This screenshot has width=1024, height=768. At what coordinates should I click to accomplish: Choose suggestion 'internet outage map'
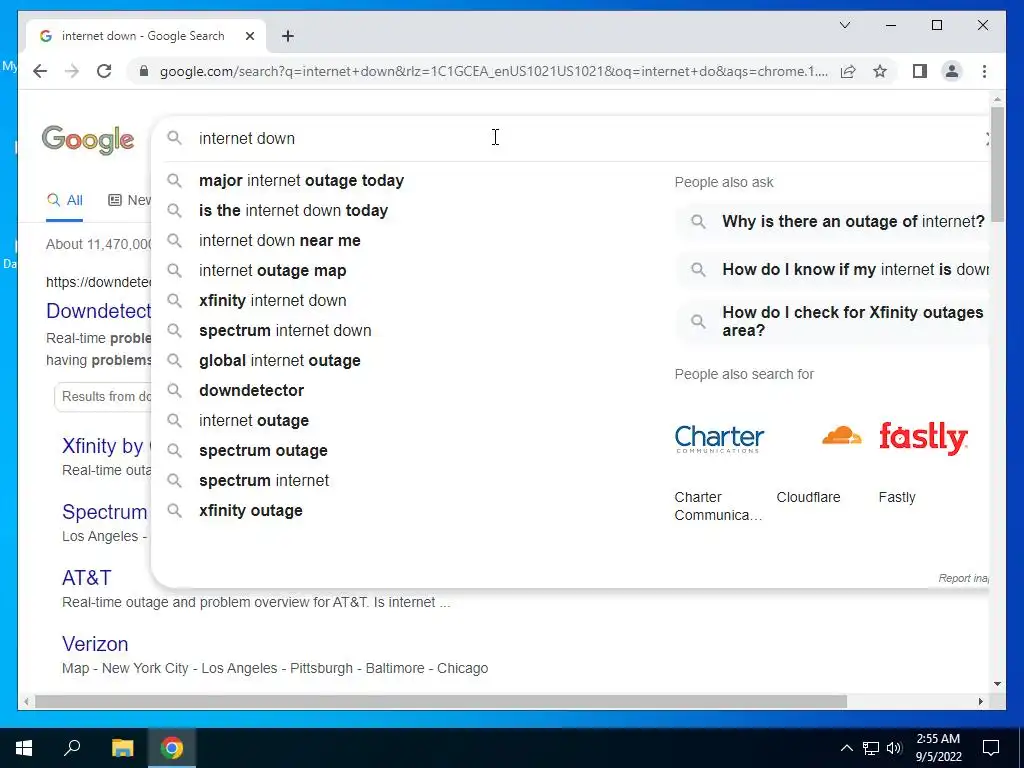point(272,270)
